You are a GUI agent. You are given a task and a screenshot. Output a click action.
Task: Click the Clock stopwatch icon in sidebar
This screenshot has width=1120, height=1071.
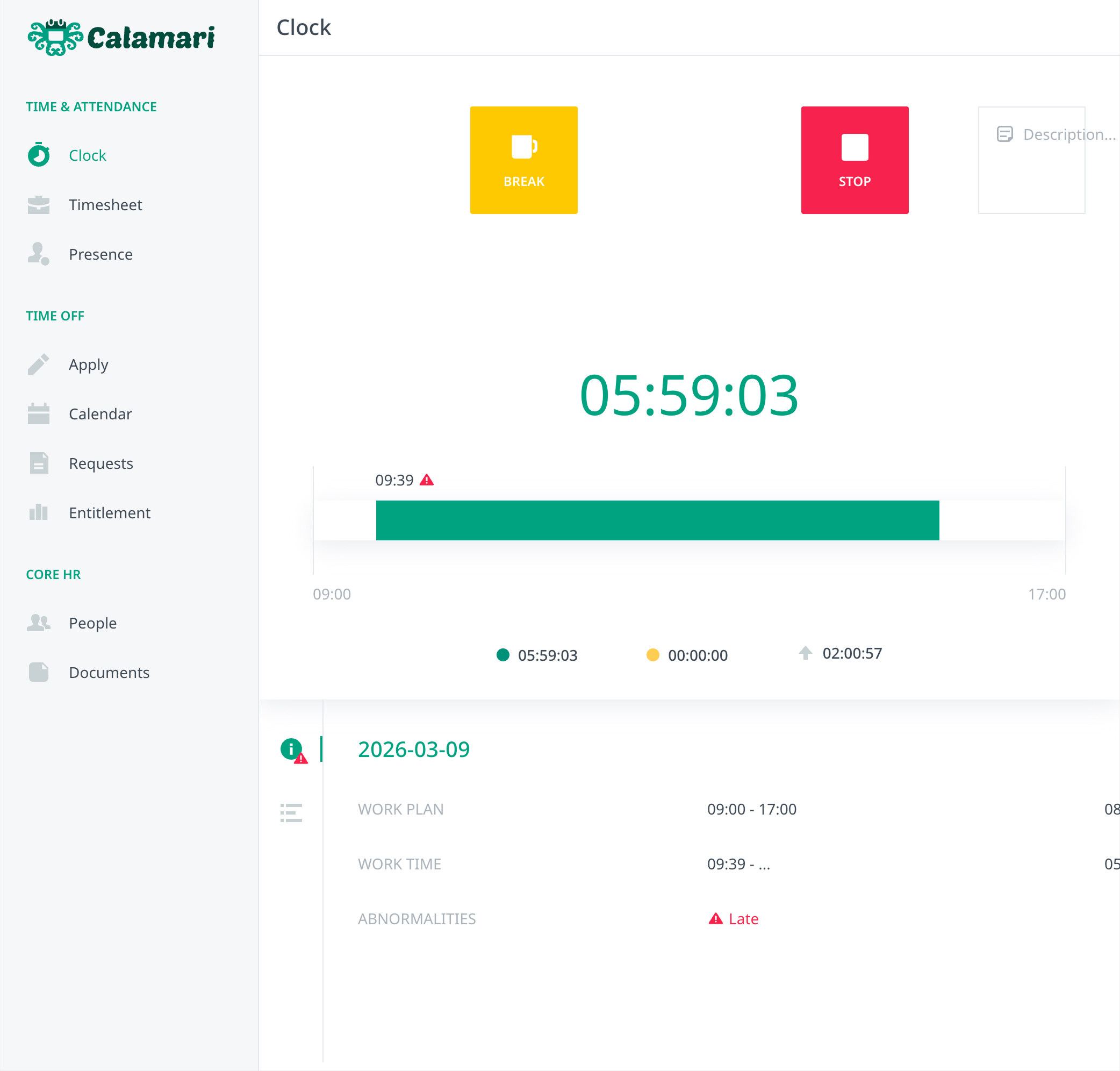tap(39, 155)
